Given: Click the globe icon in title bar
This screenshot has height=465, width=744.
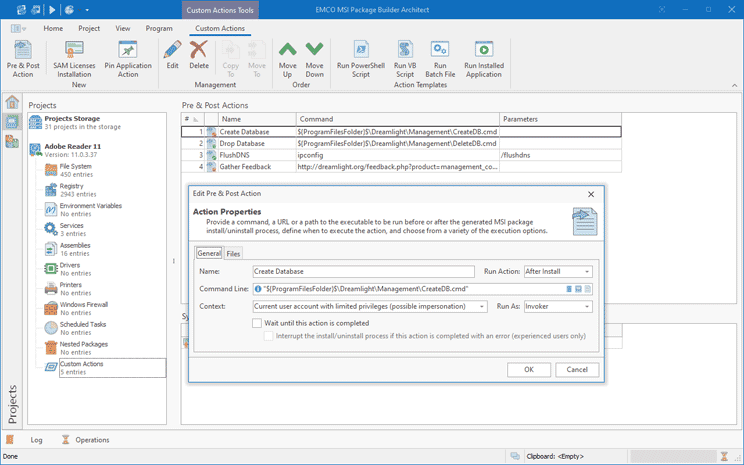Looking at the screenshot, I should click(x=69, y=9).
